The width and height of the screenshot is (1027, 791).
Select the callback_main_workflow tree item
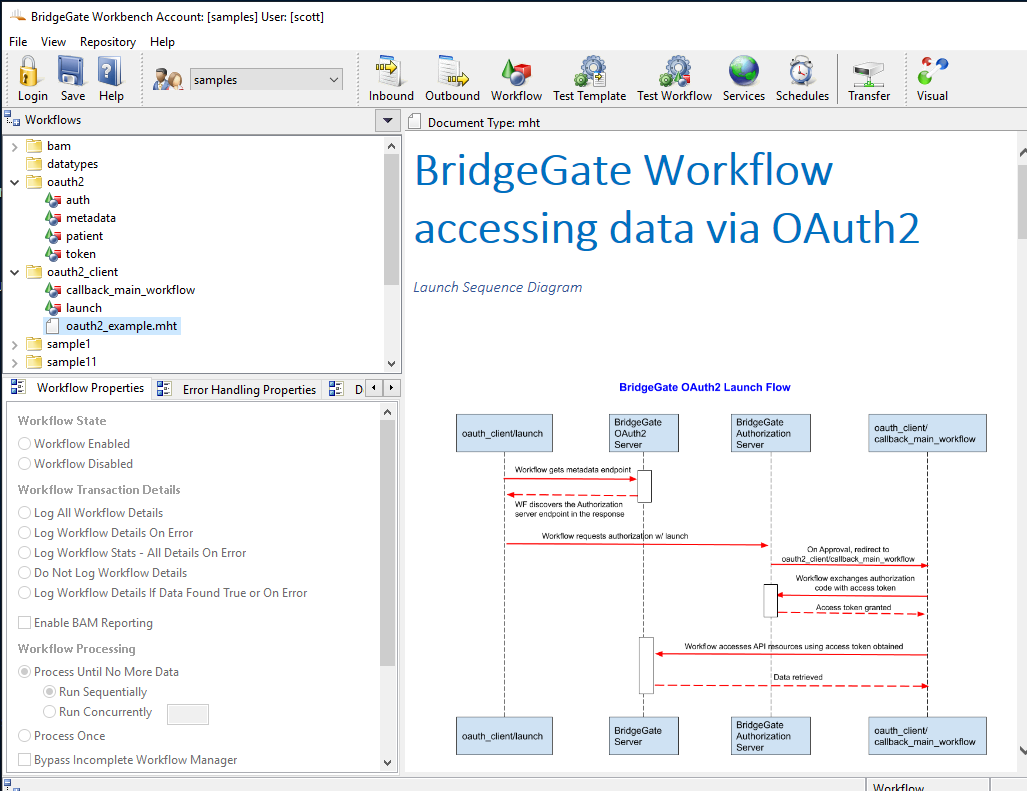[130, 290]
